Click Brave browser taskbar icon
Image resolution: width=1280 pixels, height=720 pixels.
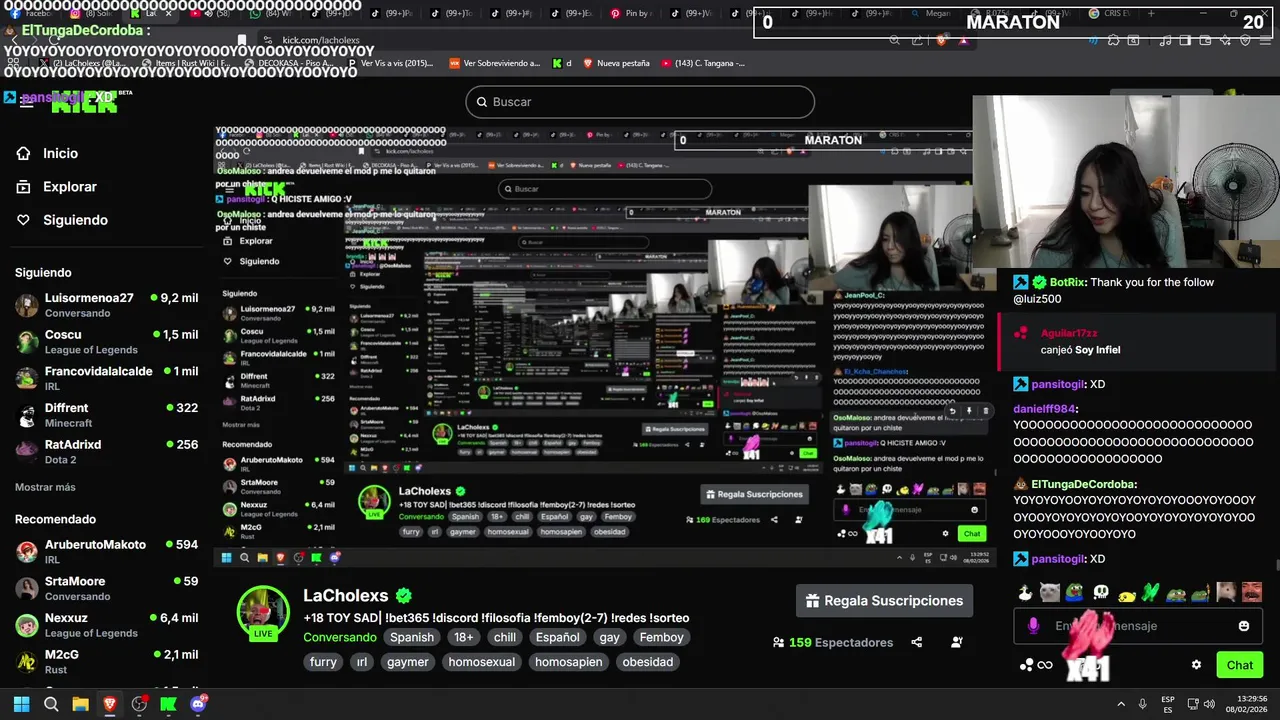click(x=110, y=704)
